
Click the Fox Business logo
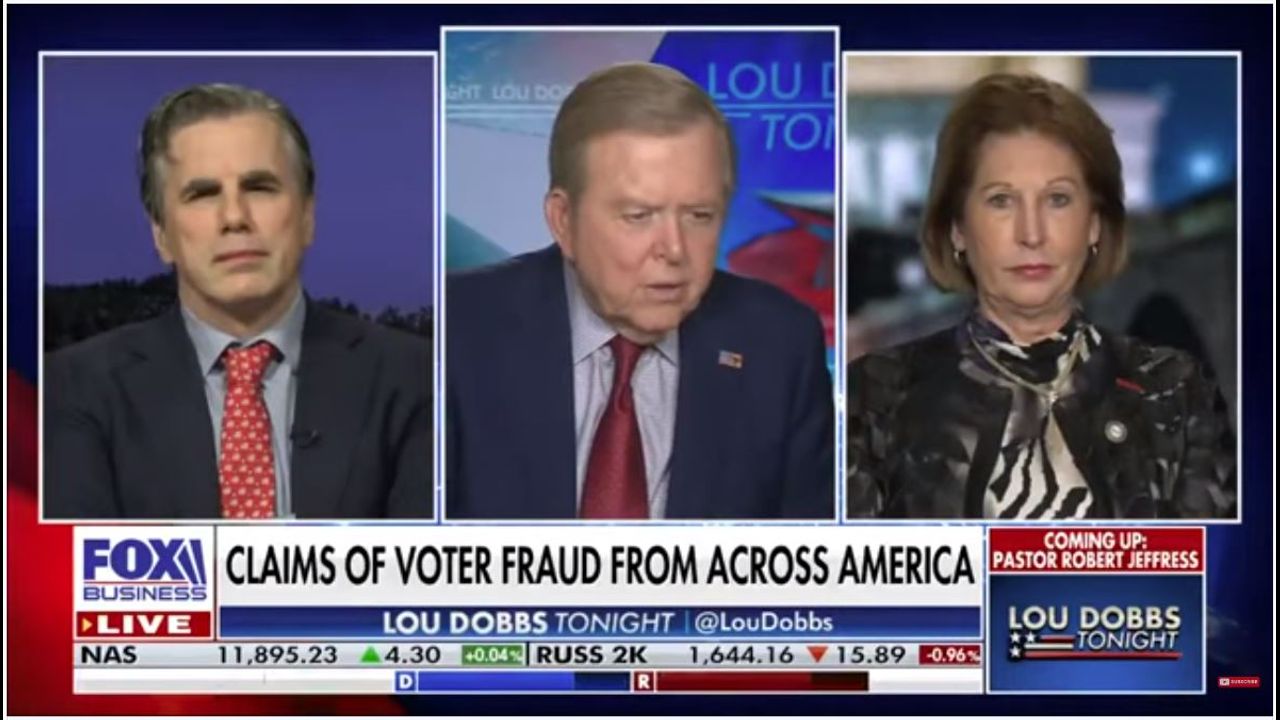point(143,569)
